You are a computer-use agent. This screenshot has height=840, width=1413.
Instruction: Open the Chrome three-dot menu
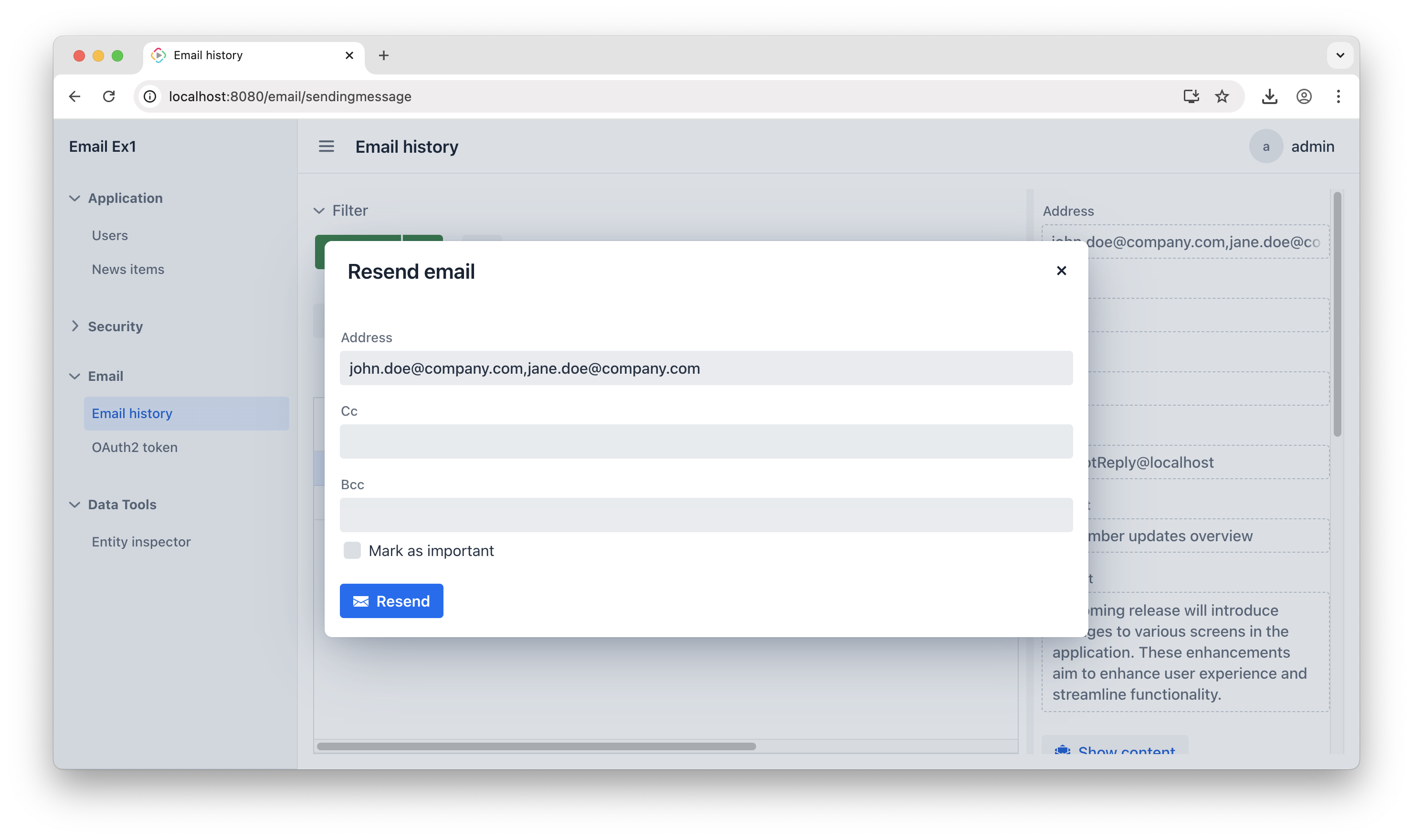click(1338, 96)
